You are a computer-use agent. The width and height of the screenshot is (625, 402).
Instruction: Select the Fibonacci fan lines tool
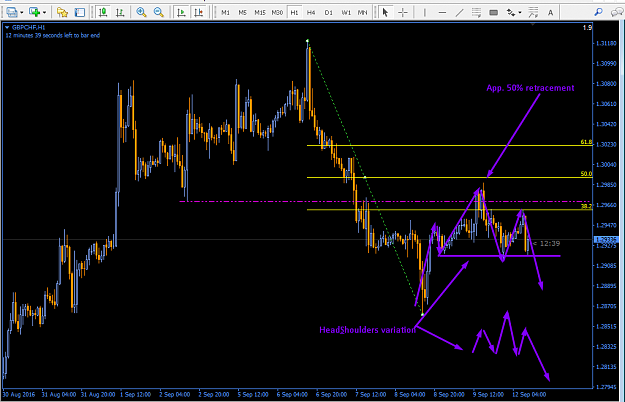click(x=533, y=12)
